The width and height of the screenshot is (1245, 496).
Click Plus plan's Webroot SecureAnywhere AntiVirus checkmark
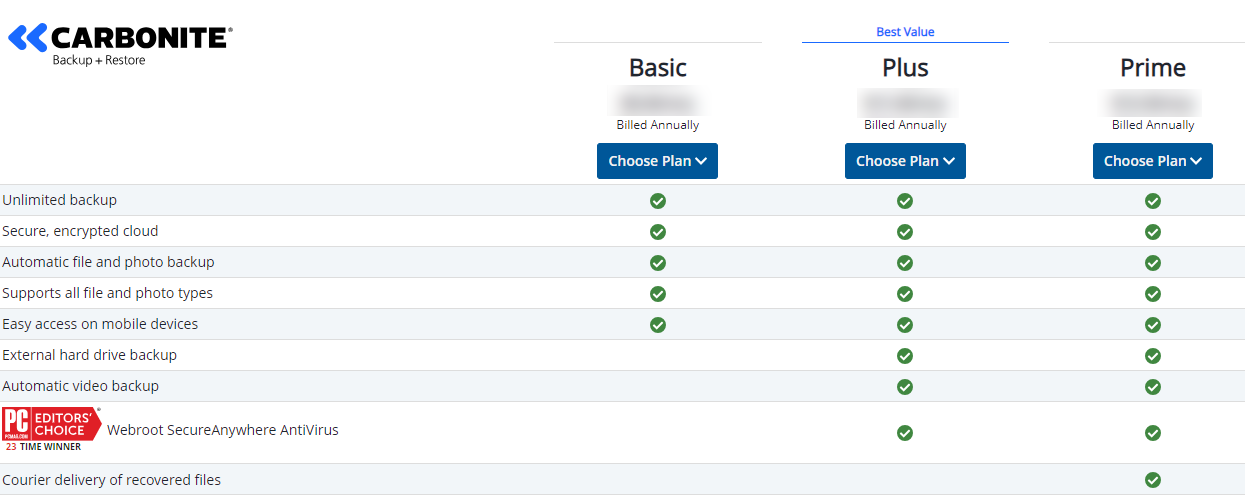click(x=905, y=433)
